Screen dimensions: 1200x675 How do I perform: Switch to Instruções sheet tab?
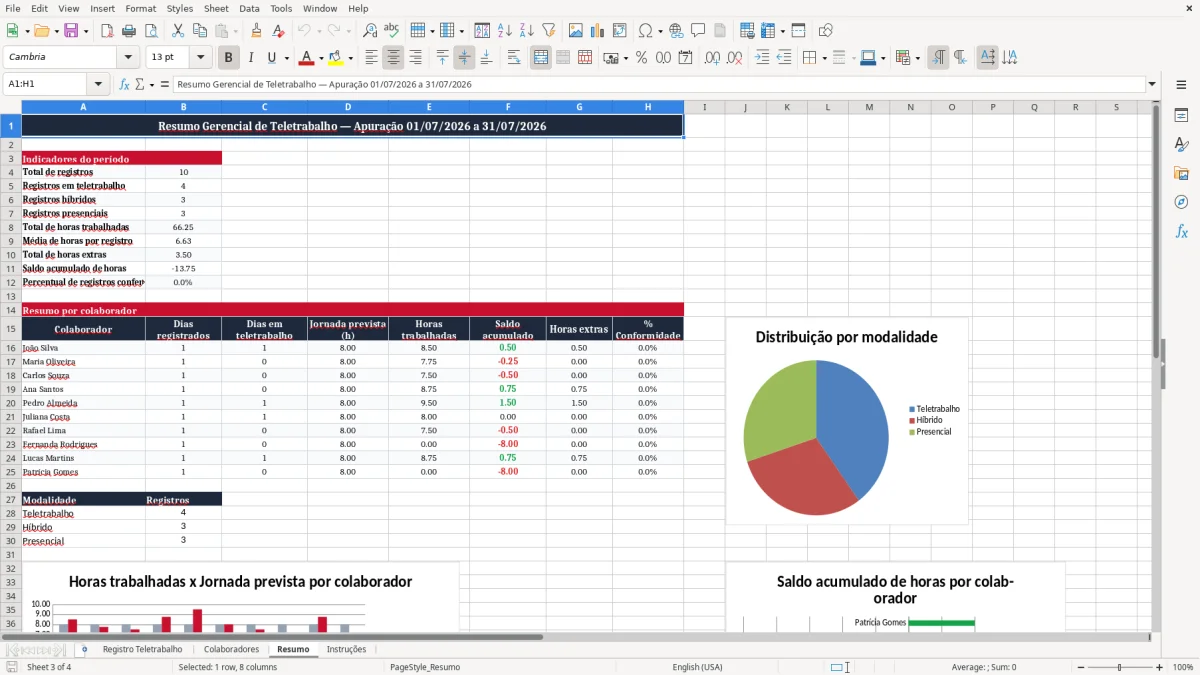[x=346, y=649]
